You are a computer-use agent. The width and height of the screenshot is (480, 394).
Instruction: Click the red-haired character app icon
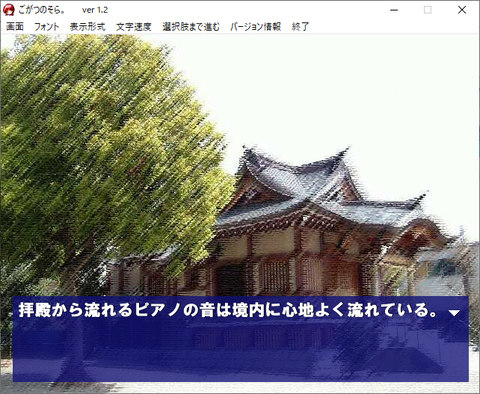pos(9,10)
